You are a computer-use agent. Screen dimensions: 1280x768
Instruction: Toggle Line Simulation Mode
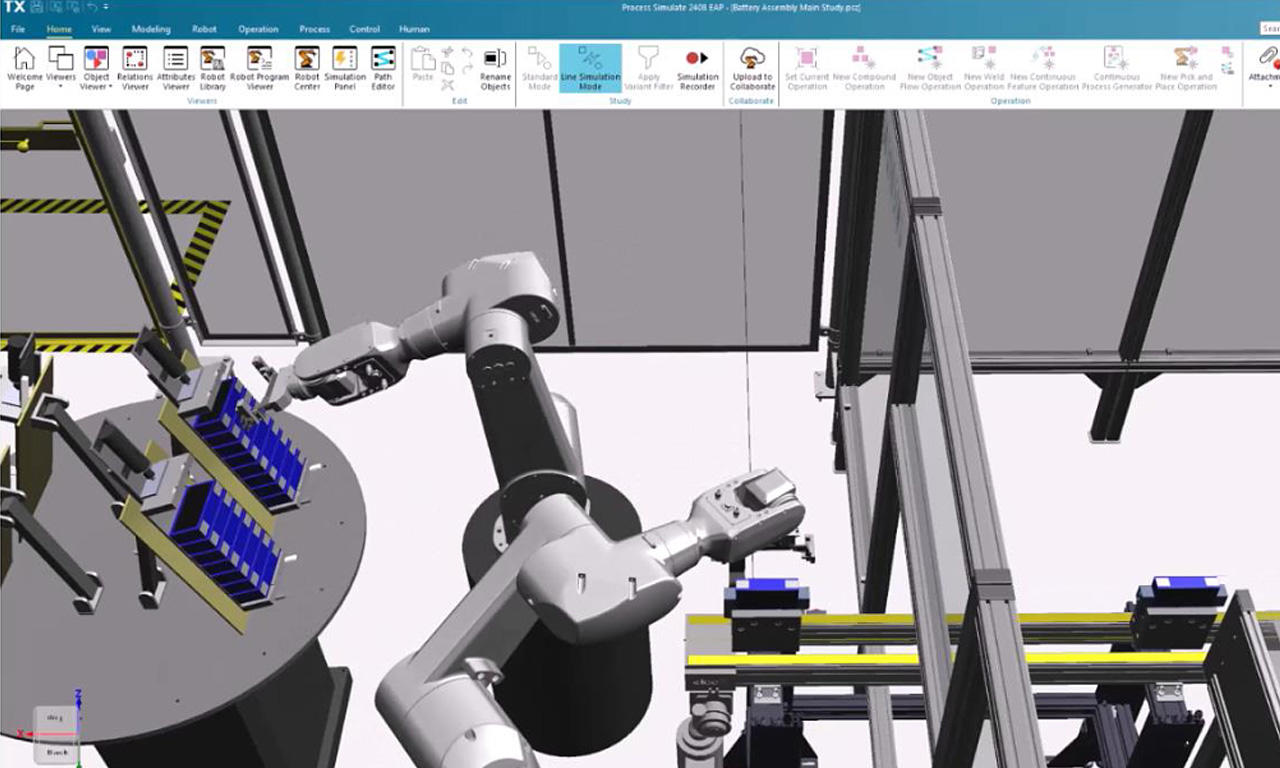point(590,68)
